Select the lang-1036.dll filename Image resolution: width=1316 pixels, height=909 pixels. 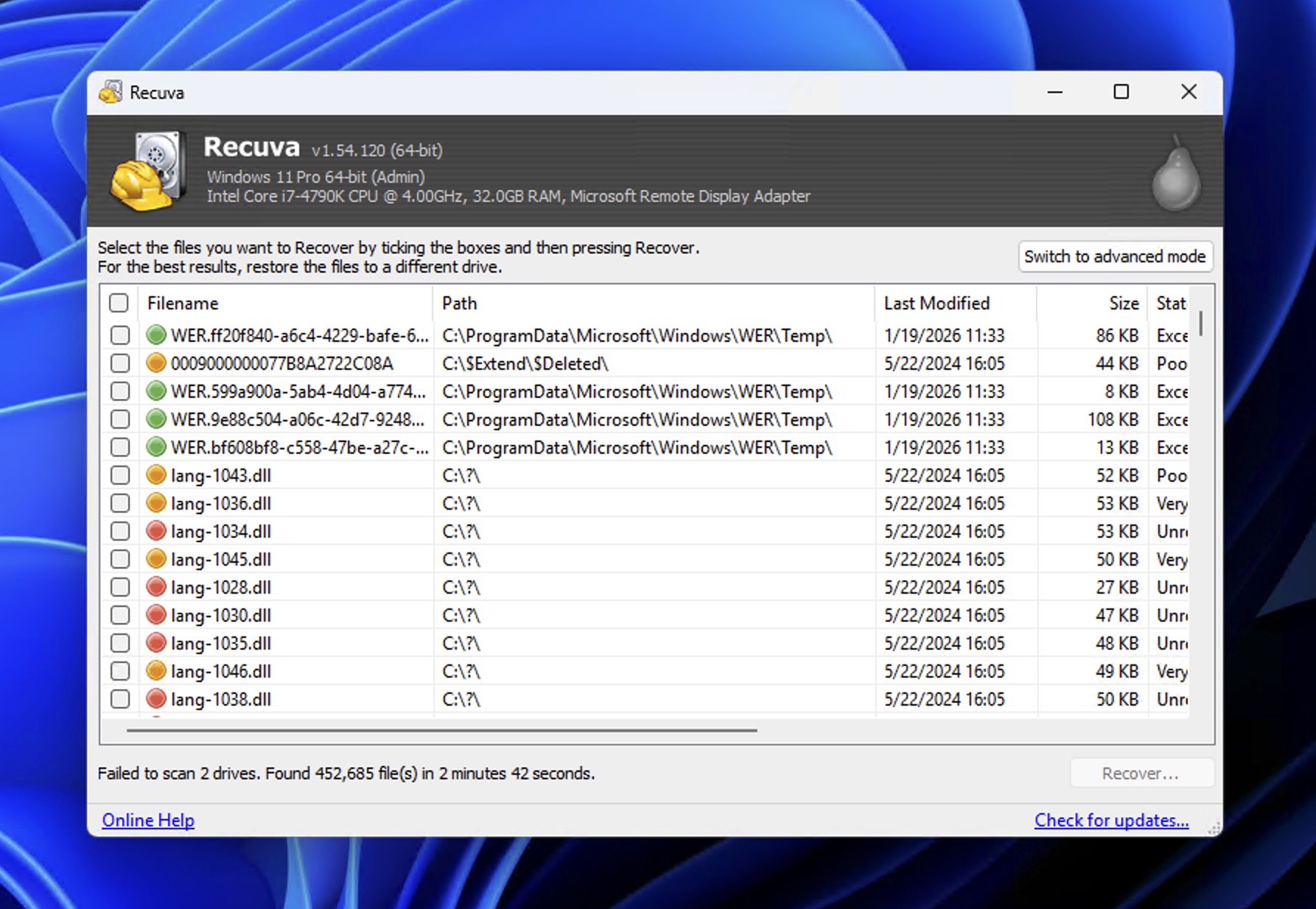coord(221,503)
